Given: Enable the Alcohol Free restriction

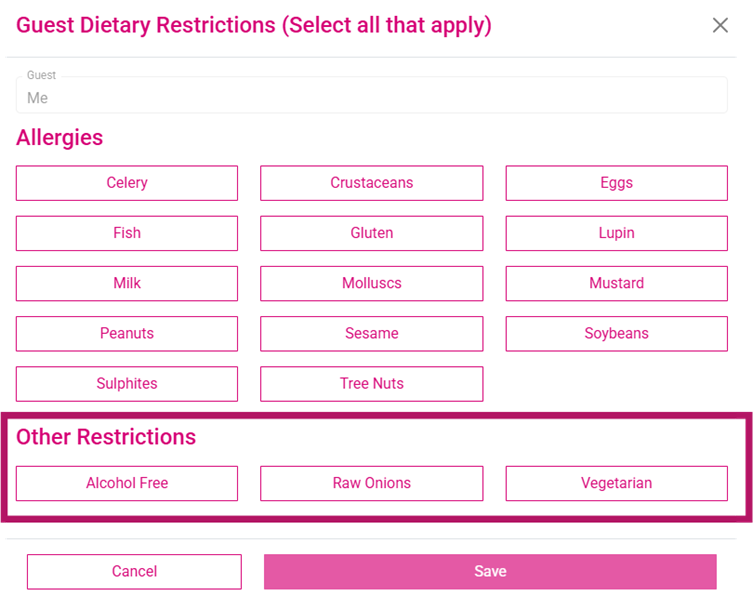Looking at the screenshot, I should pos(127,483).
